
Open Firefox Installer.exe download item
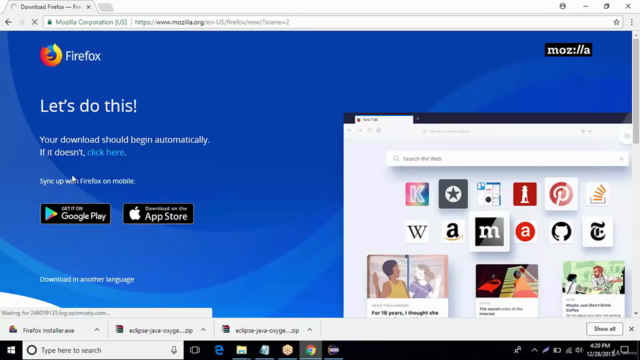point(48,330)
